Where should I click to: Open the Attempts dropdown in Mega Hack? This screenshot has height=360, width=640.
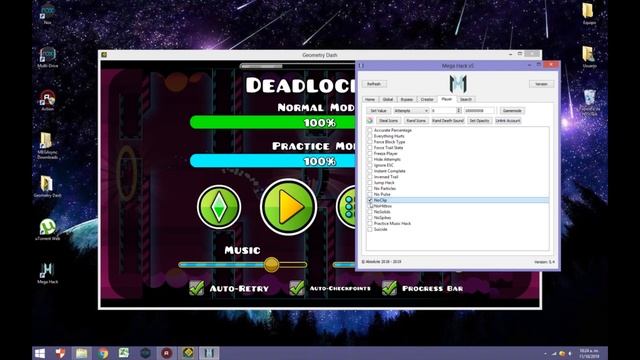tap(411, 111)
